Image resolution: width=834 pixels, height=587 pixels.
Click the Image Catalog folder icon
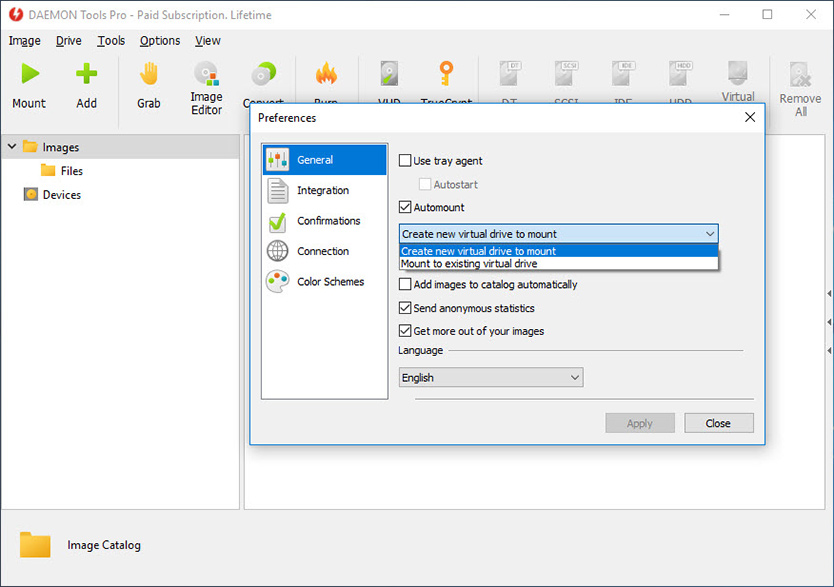[35, 544]
